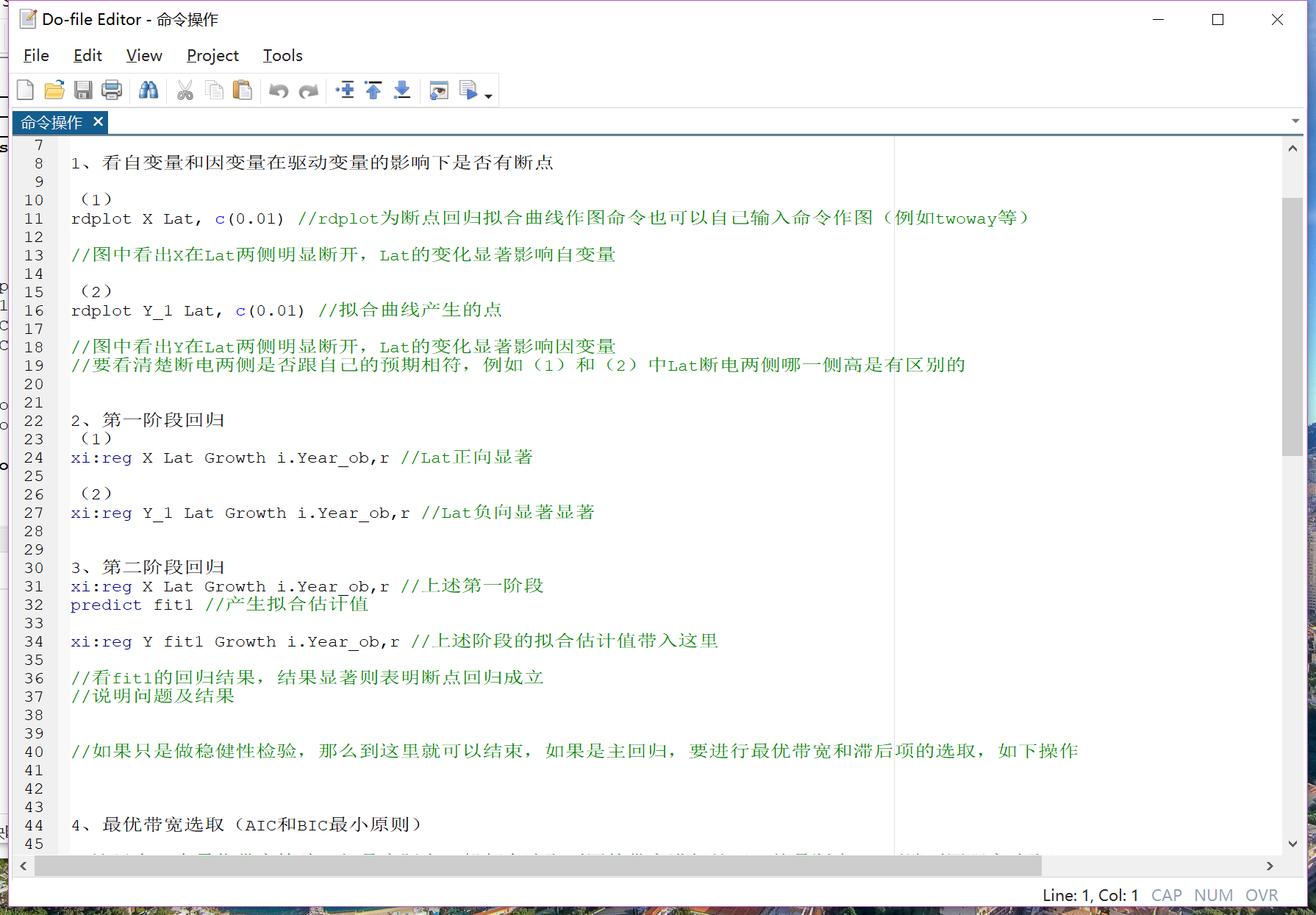
Task: Close the 命令操作 tab
Action: point(98,121)
